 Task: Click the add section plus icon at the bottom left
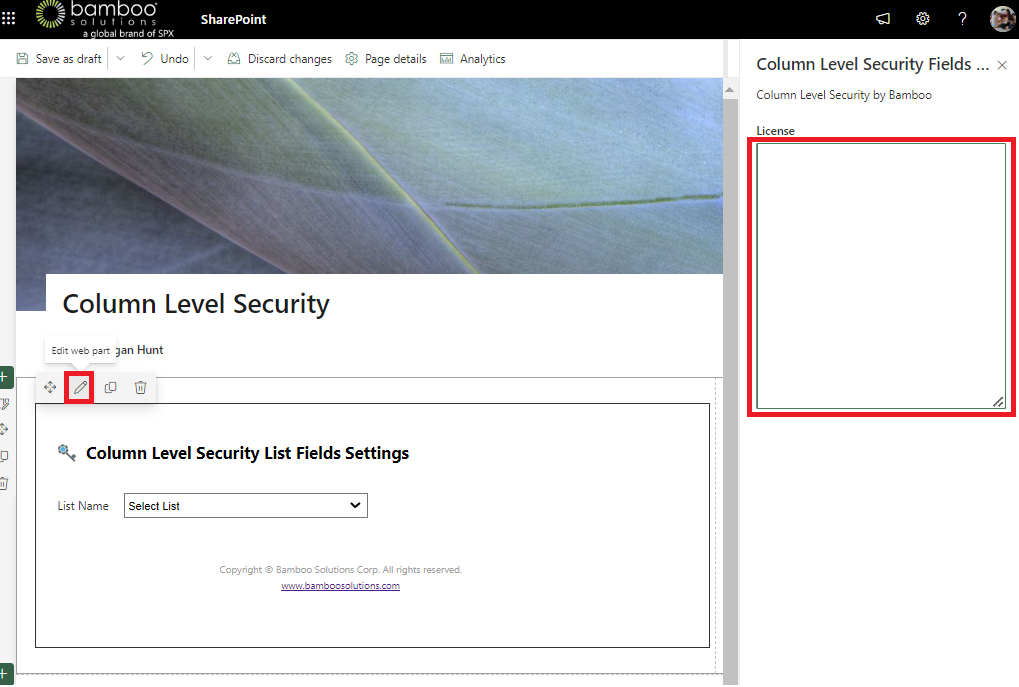pos(4,674)
